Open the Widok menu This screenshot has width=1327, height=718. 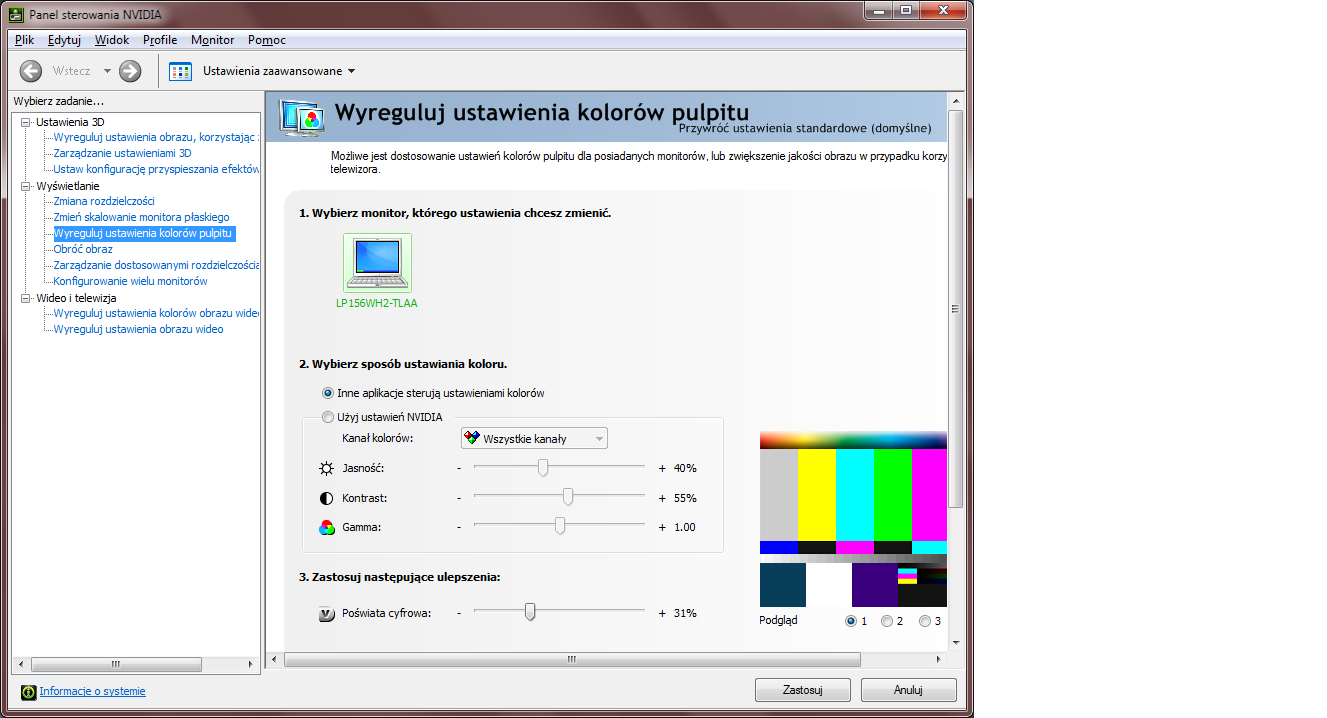coord(112,40)
